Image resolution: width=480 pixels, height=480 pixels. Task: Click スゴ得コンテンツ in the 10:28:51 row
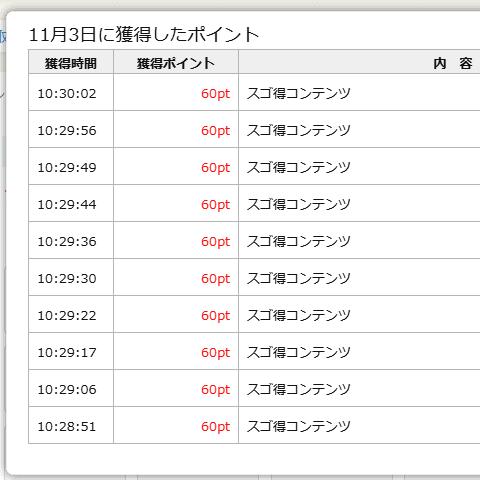[299, 427]
